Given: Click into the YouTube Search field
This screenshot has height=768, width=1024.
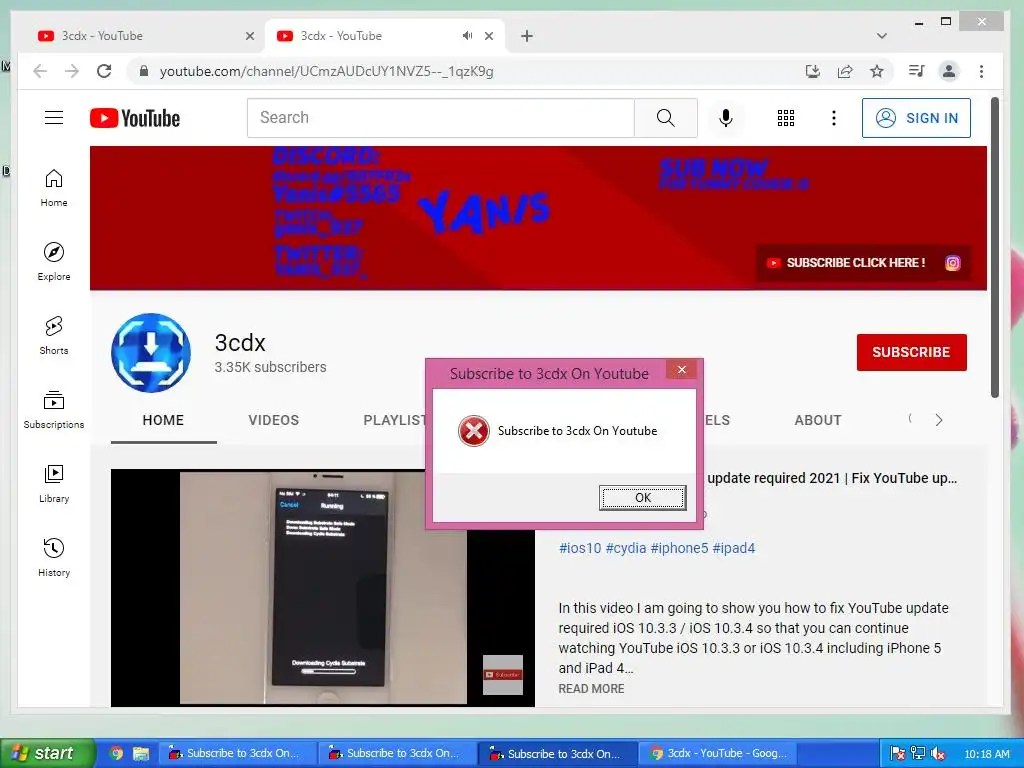Looking at the screenshot, I should click(441, 118).
